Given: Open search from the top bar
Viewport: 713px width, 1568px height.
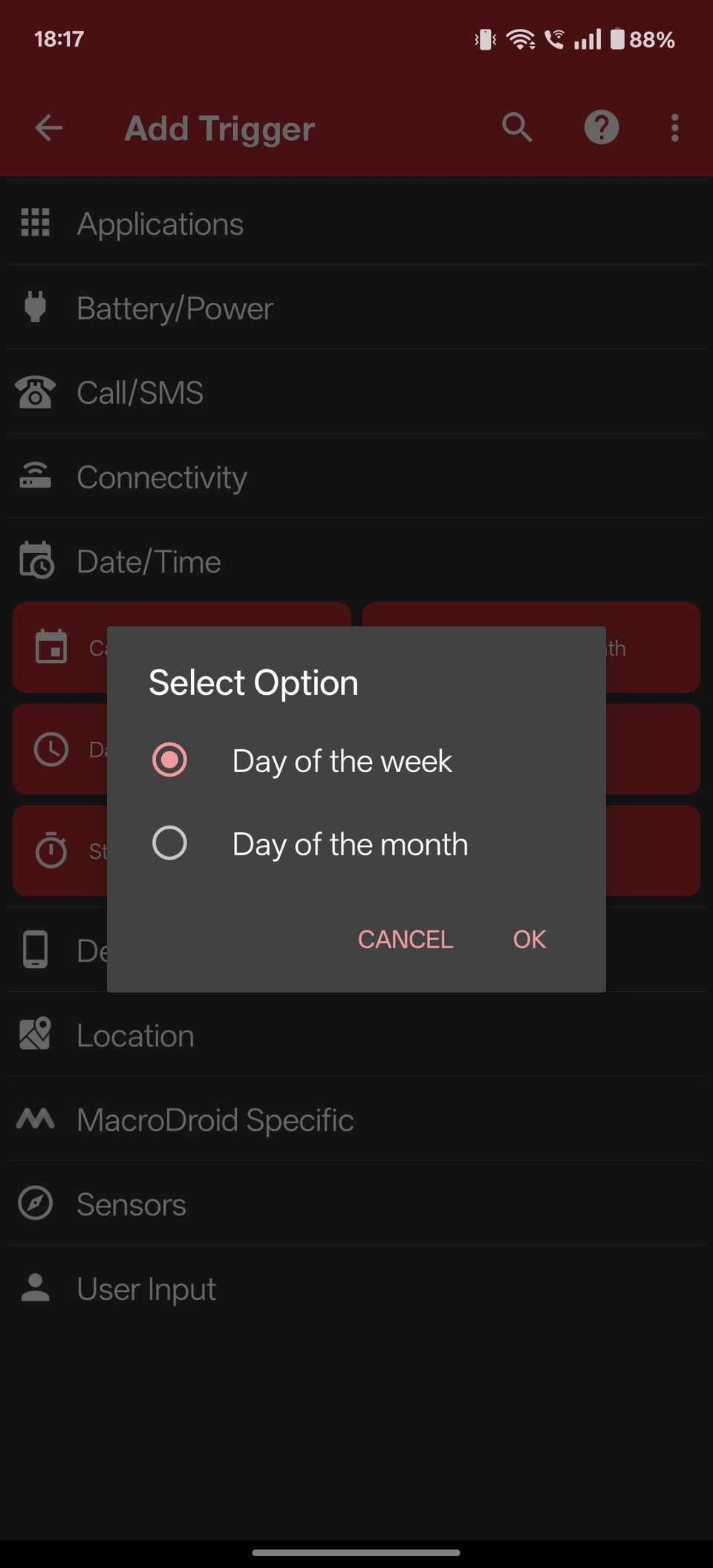Looking at the screenshot, I should [517, 128].
